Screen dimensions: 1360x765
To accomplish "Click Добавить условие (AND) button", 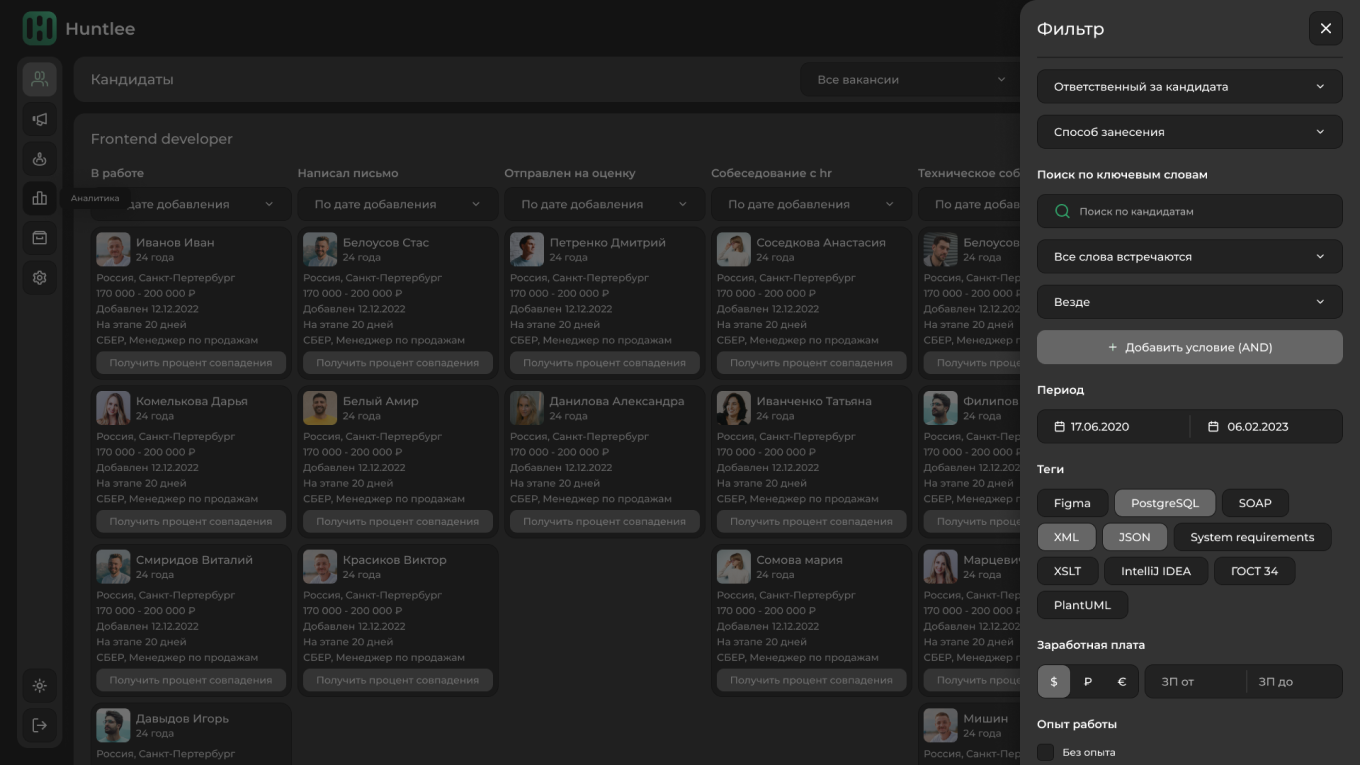I will (x=1190, y=347).
